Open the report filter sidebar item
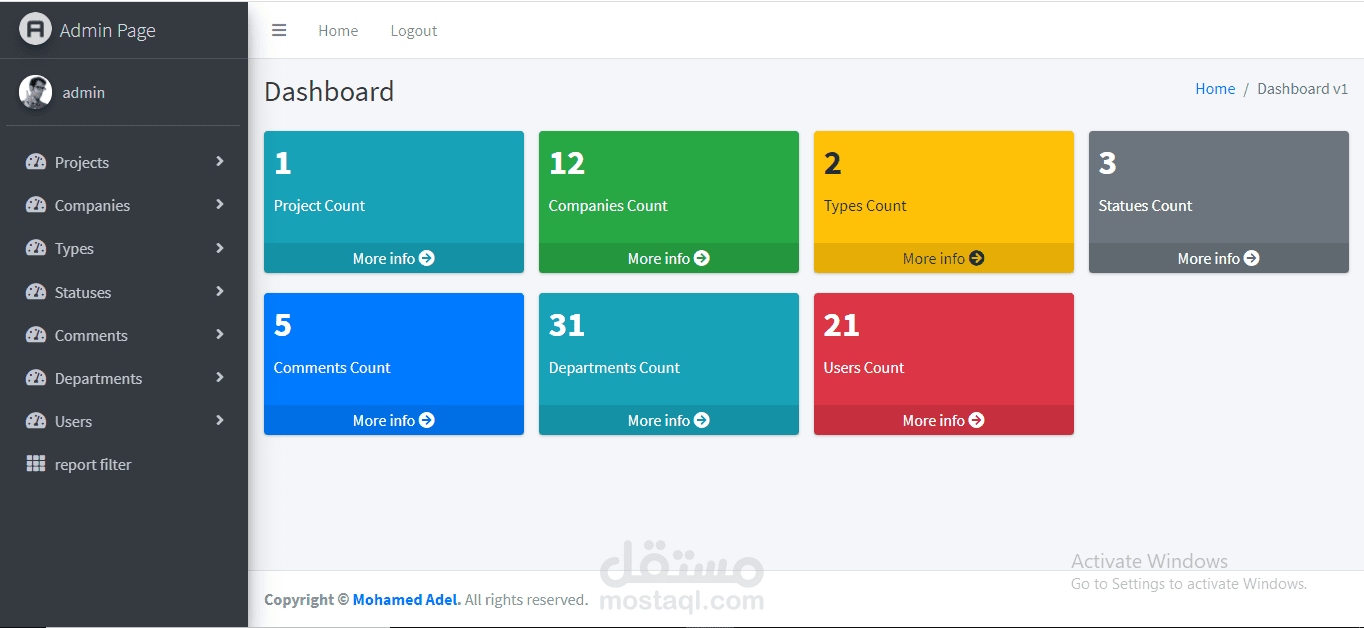 (124, 464)
